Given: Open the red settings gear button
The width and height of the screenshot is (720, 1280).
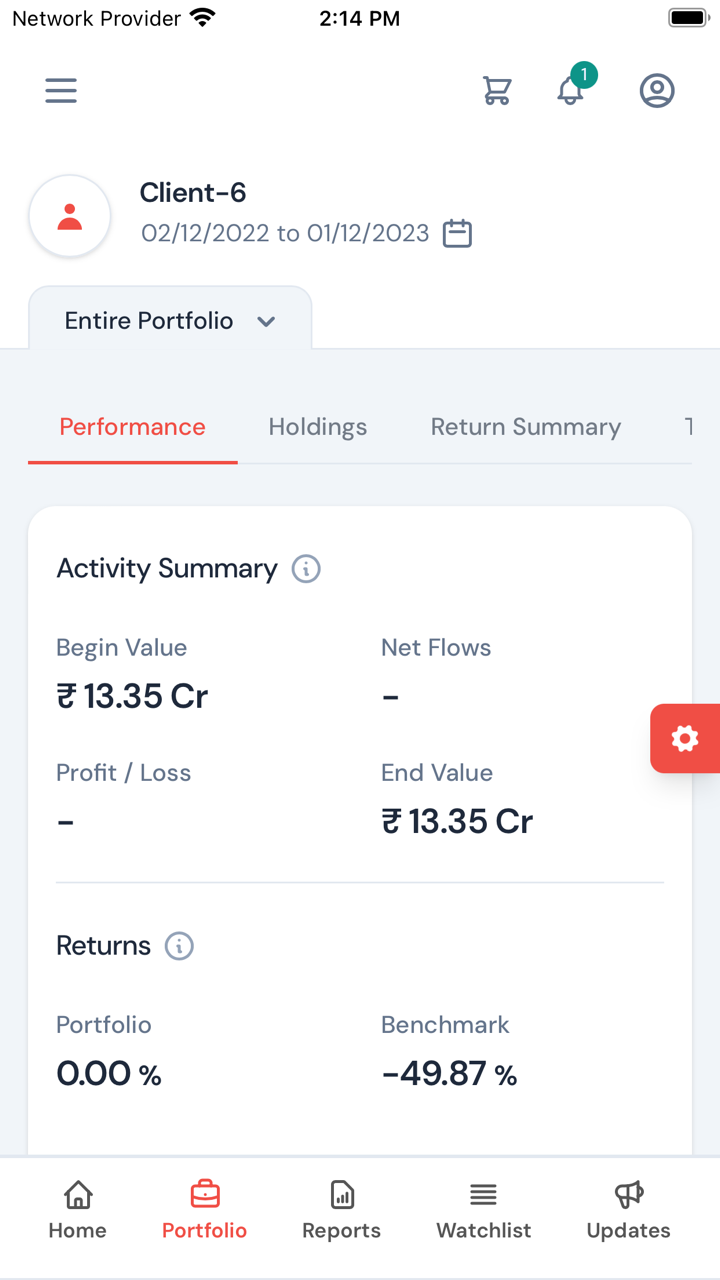Looking at the screenshot, I should [x=685, y=739].
